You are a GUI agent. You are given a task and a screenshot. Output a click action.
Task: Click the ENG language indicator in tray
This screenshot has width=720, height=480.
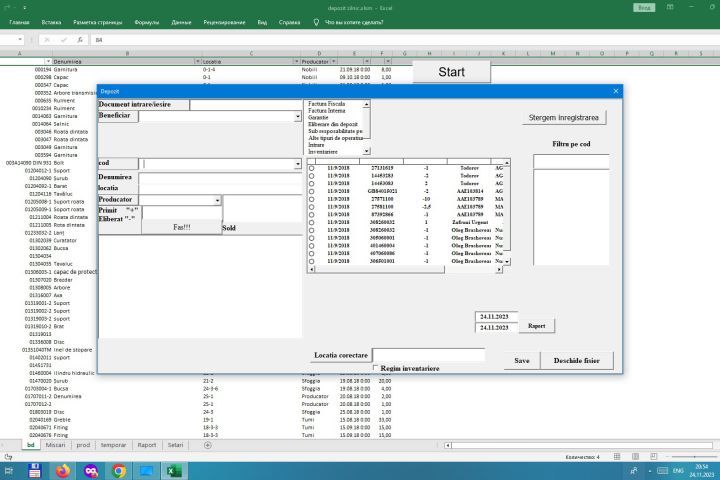(x=678, y=471)
